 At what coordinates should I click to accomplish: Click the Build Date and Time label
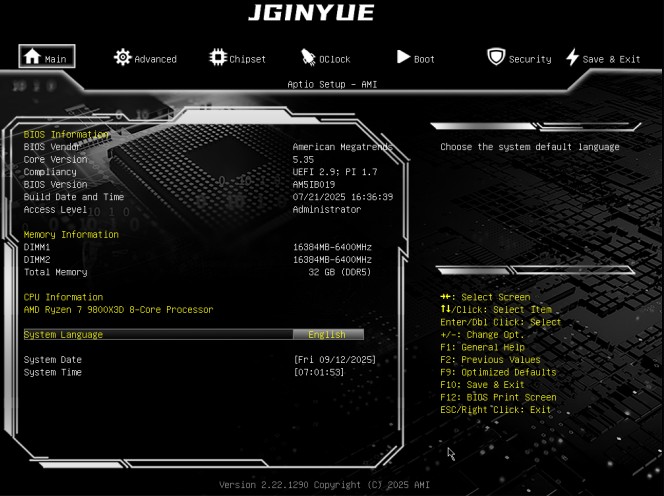pos(74,197)
